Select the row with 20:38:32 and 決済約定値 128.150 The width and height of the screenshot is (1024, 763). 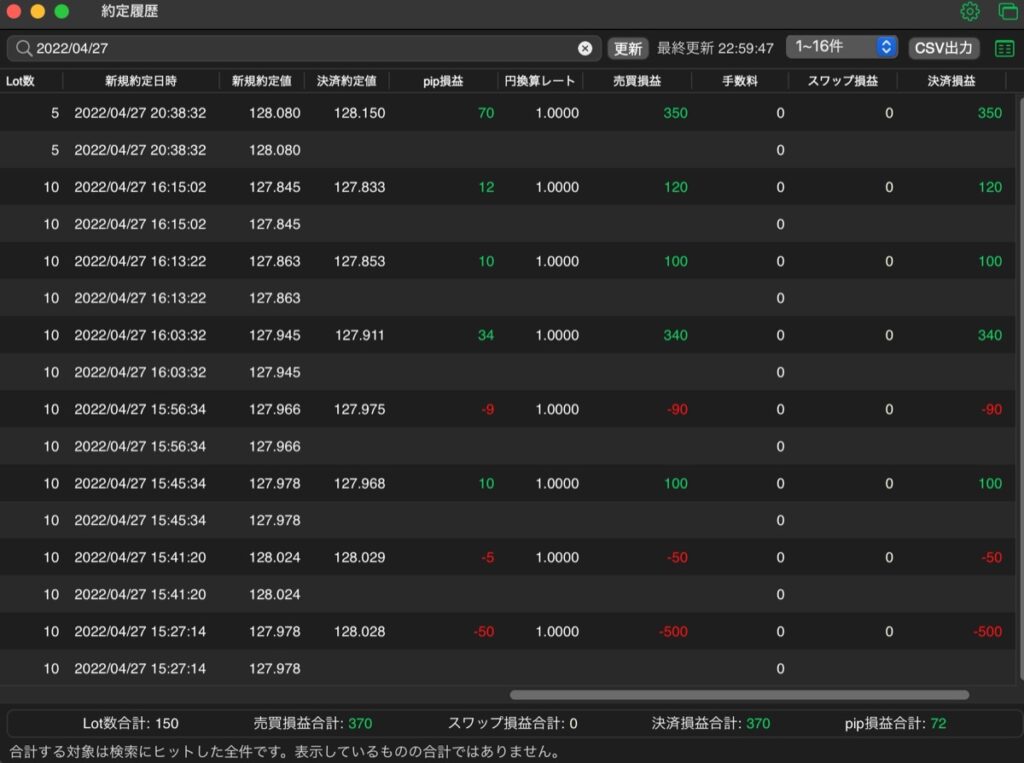tap(508, 113)
